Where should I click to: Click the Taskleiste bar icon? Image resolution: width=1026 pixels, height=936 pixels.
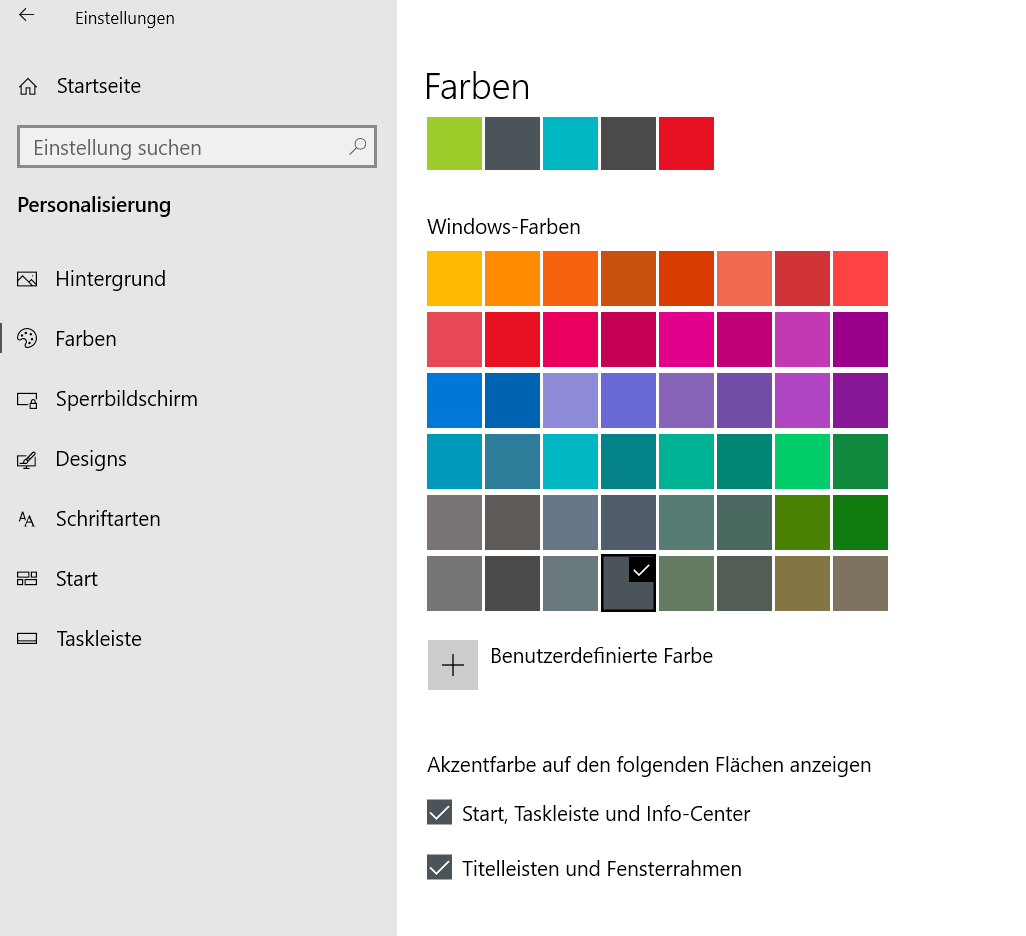27,639
